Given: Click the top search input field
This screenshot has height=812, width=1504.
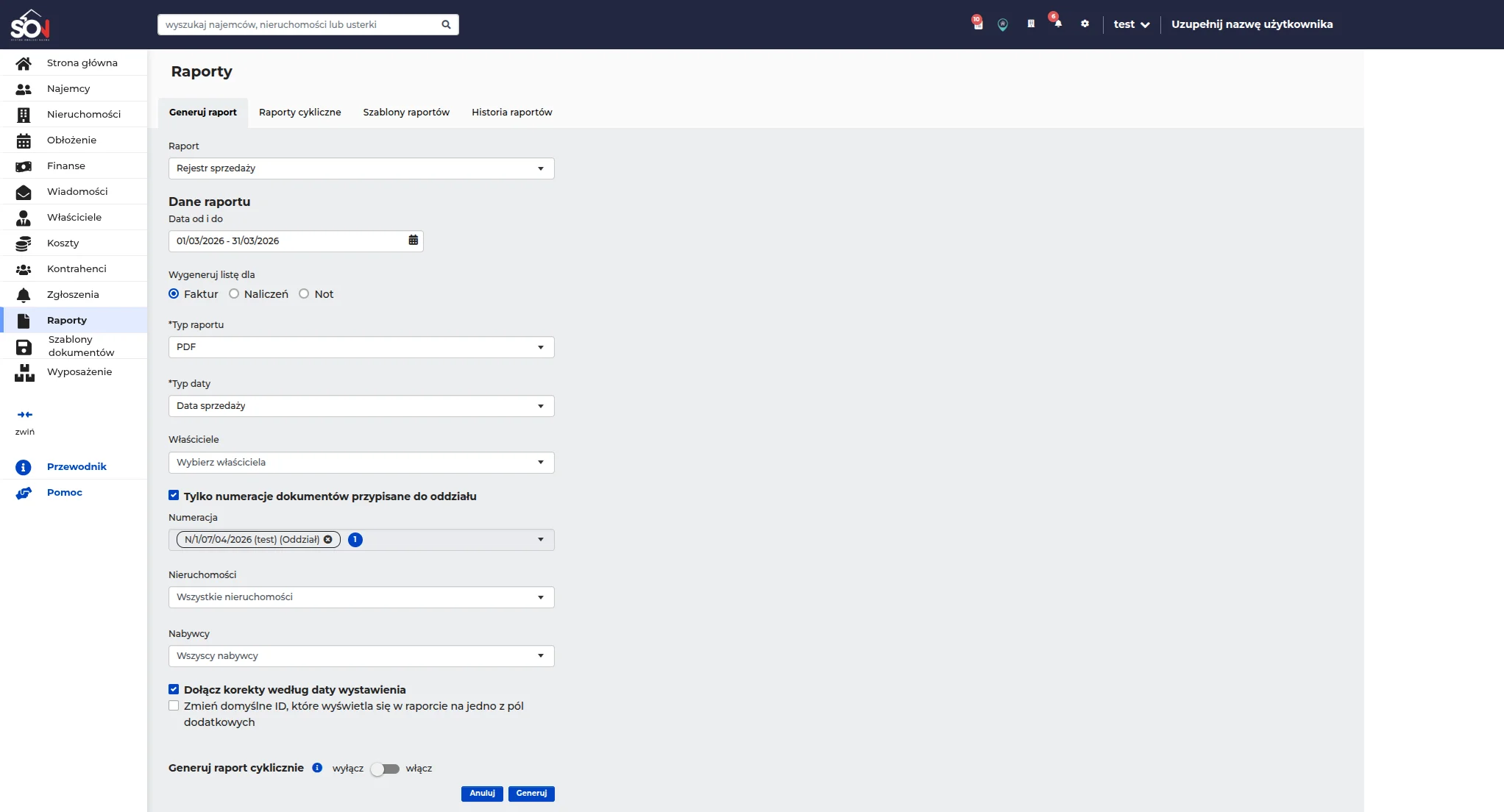Looking at the screenshot, I should tap(298, 24).
